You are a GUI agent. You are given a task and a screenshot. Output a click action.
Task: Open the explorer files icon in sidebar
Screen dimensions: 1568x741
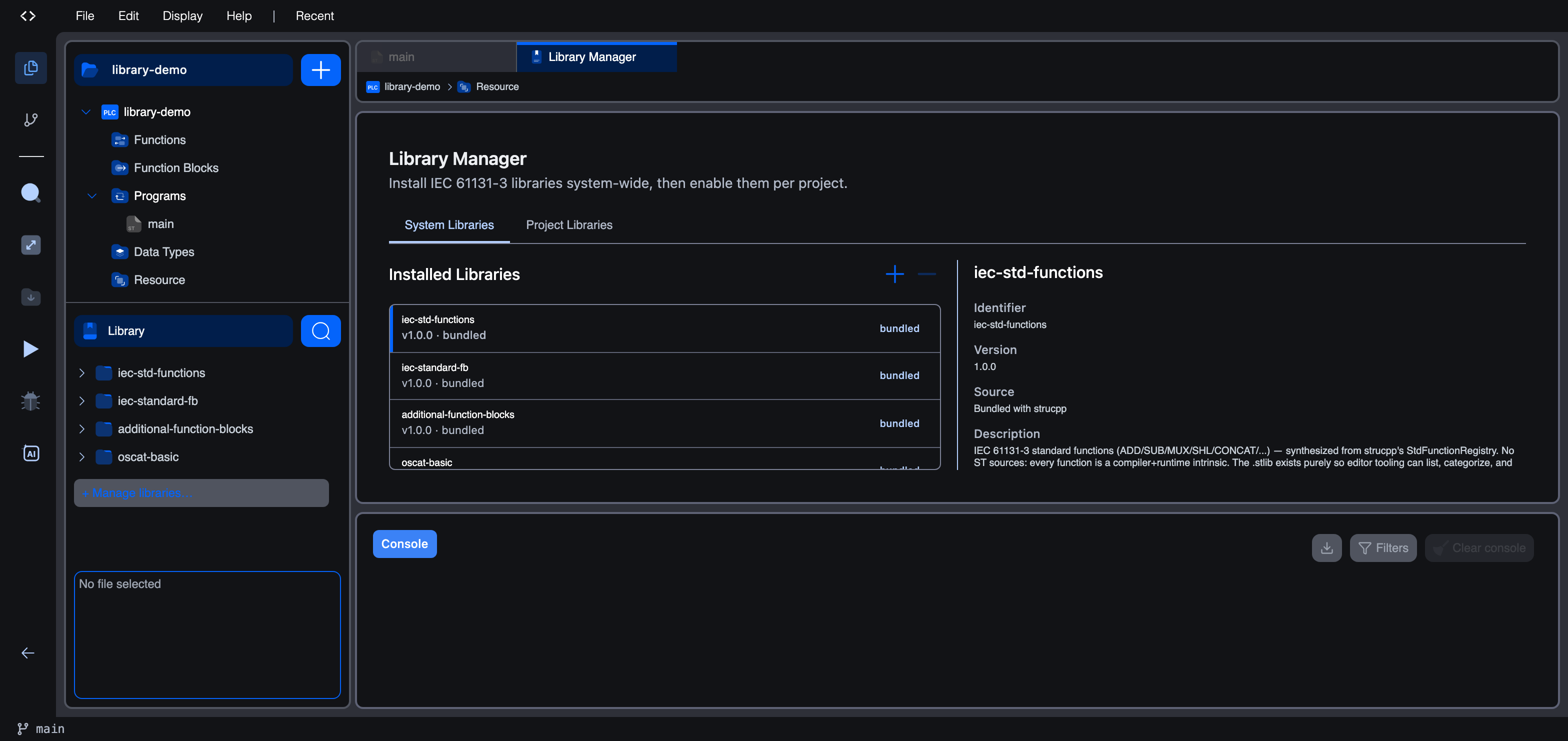(x=30, y=67)
